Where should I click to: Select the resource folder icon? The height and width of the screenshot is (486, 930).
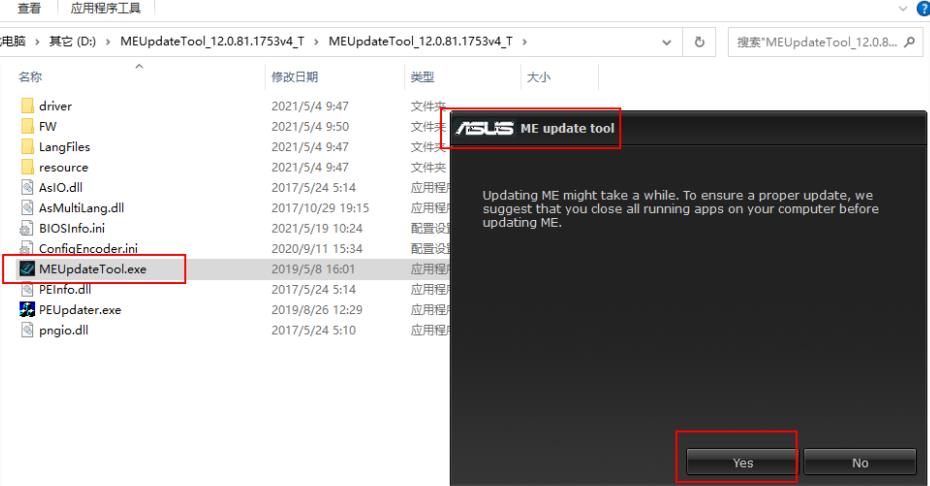(x=27, y=167)
